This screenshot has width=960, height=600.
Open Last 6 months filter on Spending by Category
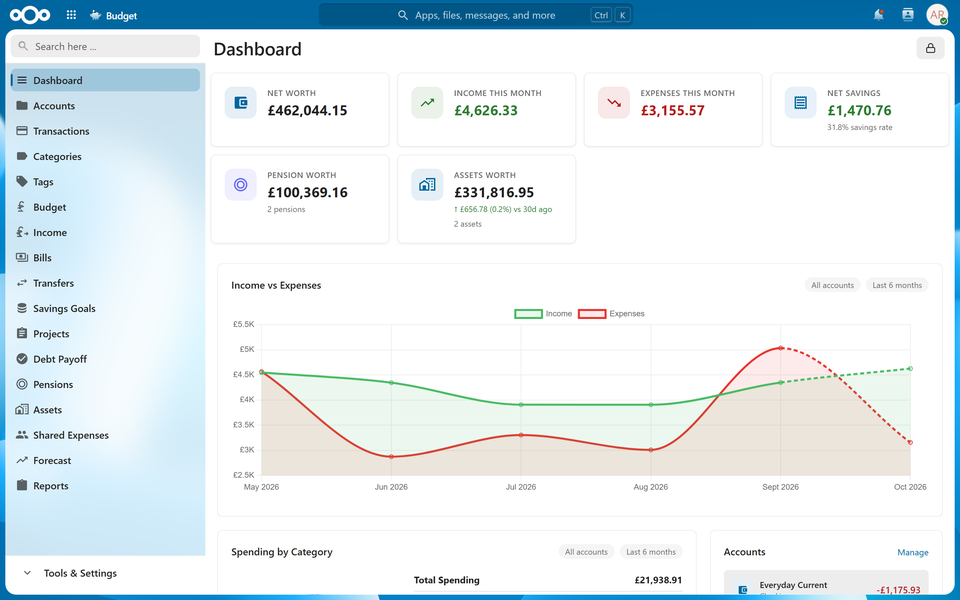click(x=651, y=552)
